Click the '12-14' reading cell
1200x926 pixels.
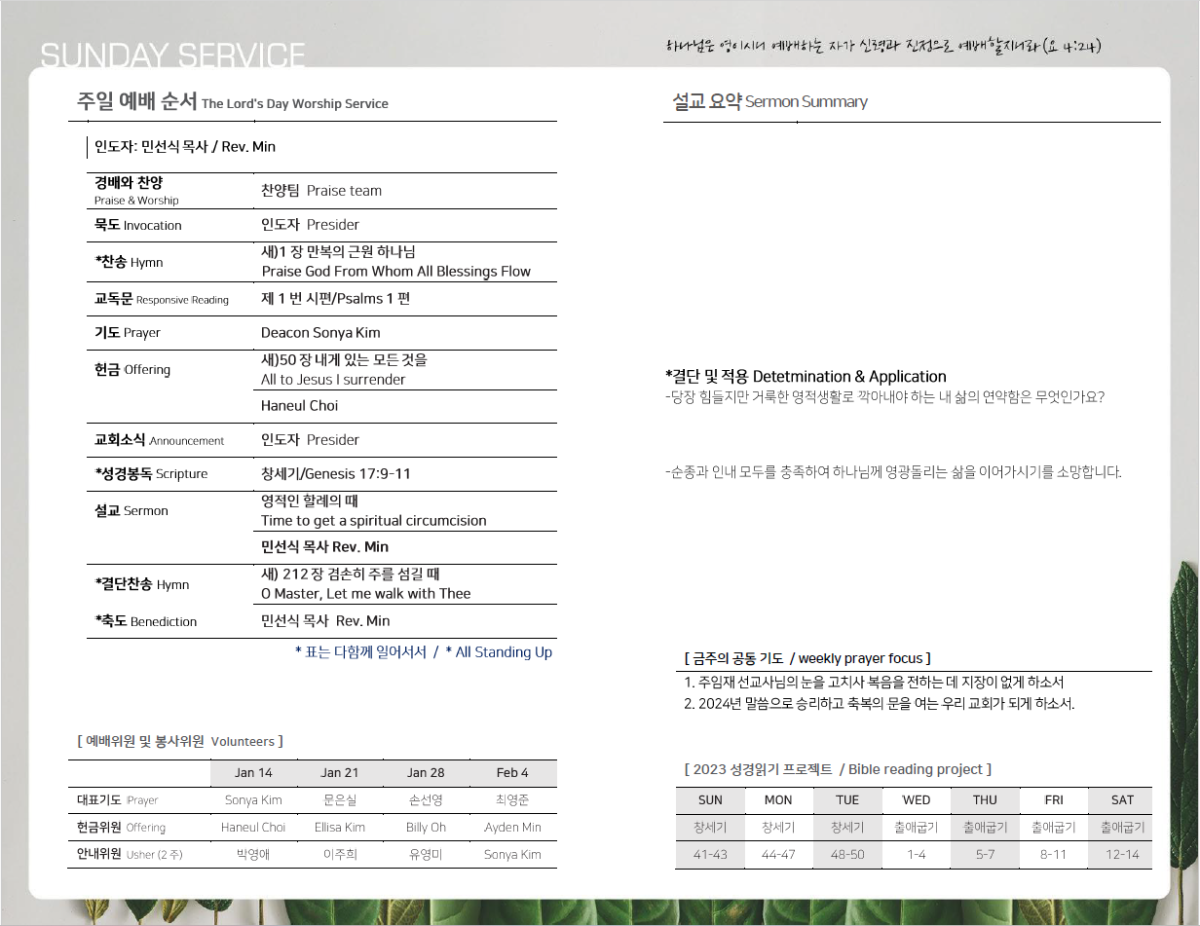pyautogui.click(x=1122, y=855)
